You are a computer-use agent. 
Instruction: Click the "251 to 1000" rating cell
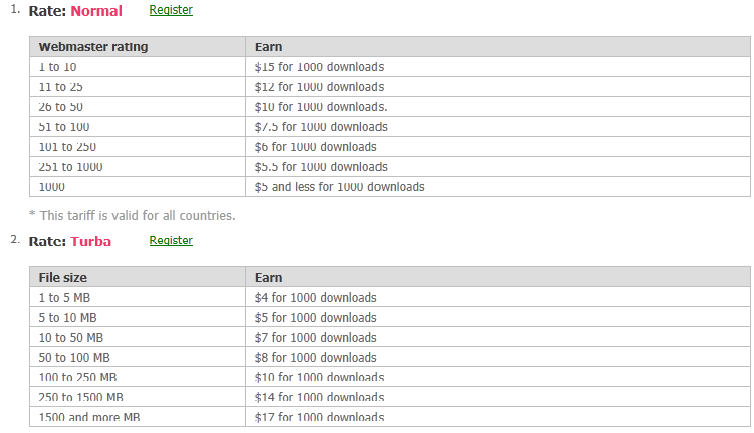pos(70,167)
